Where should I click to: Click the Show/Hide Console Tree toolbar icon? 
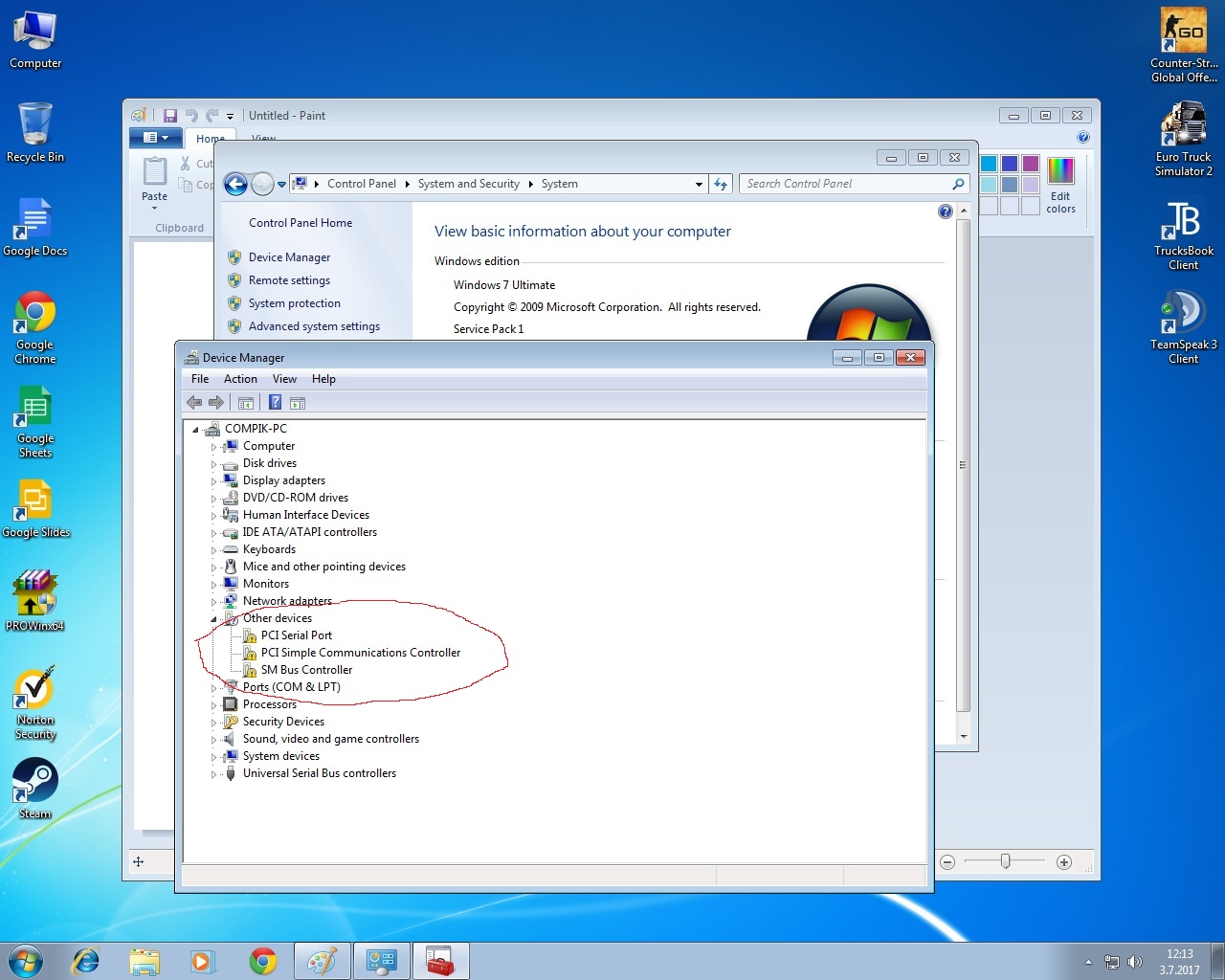(246, 403)
